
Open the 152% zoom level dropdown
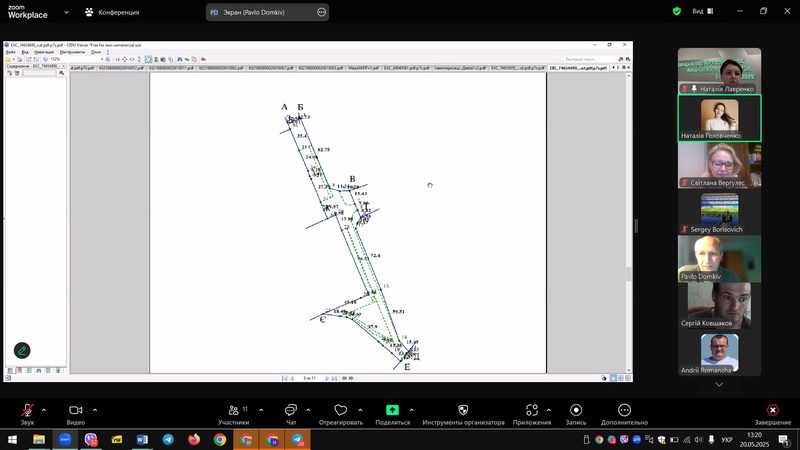pyautogui.click(x=102, y=59)
